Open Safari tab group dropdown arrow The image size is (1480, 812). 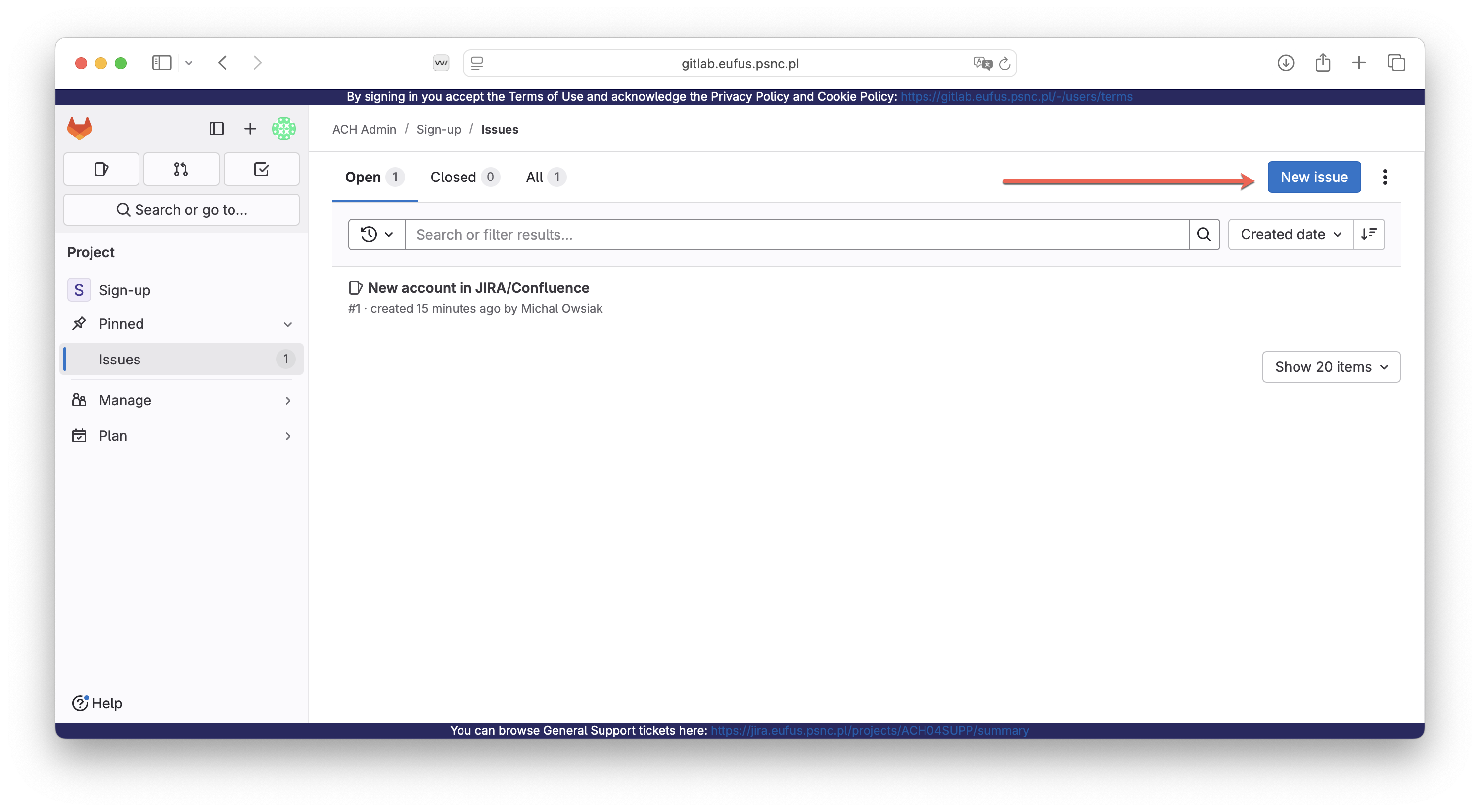pos(189,63)
